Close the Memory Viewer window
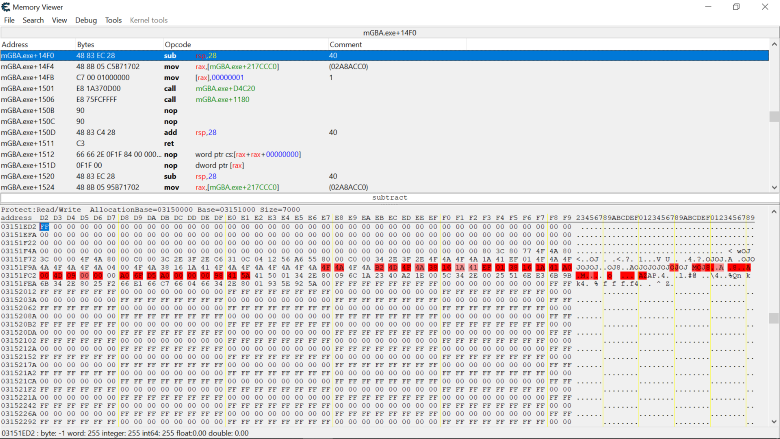The height and width of the screenshot is (439, 780). (x=765, y=7)
